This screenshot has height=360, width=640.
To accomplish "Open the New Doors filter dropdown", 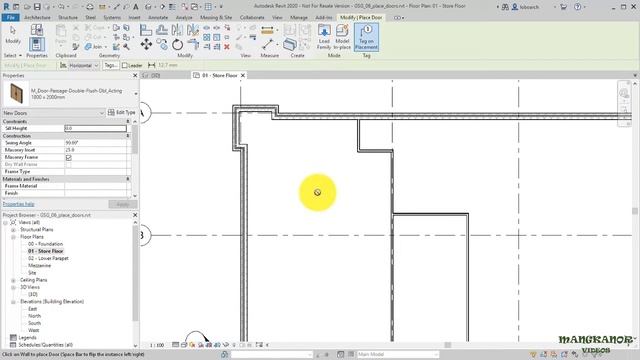I will pos(53,113).
